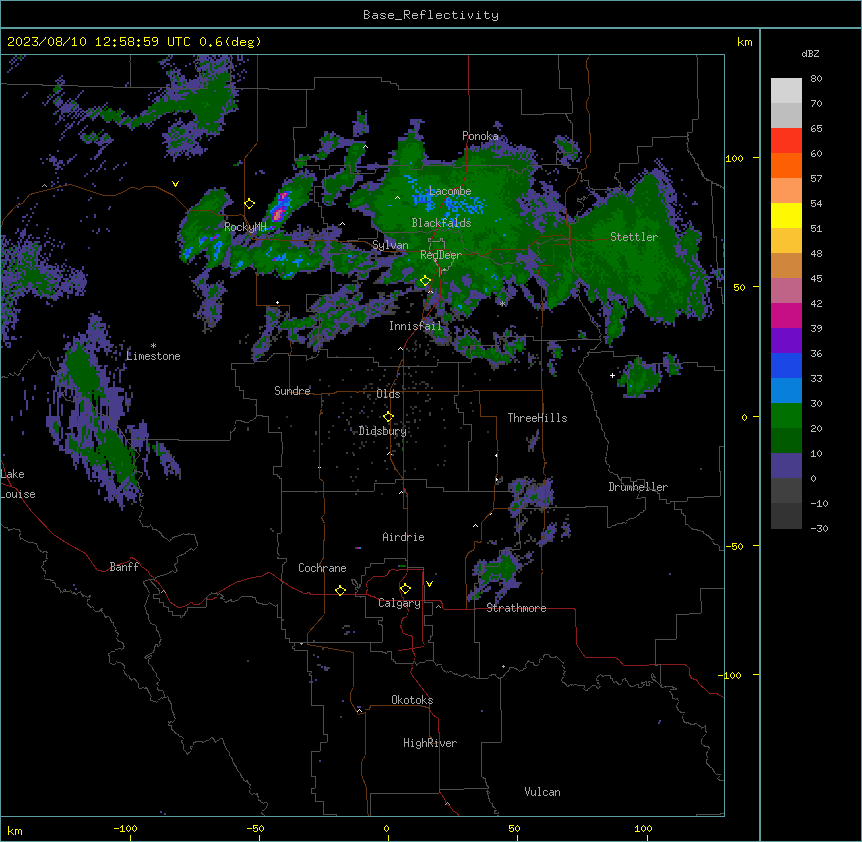Select the light blue legend swatch above 30
The width and height of the screenshot is (862, 842).
786,391
